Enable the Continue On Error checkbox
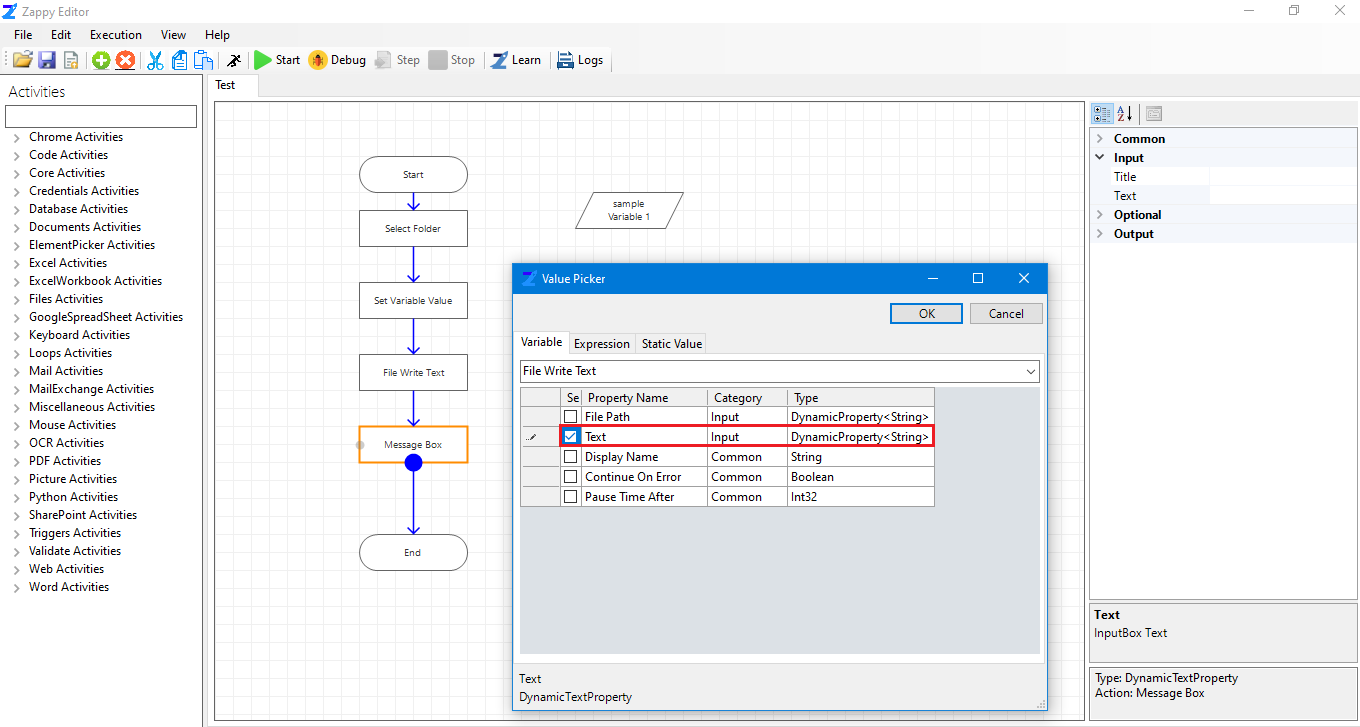The image size is (1360, 727). tap(570, 477)
